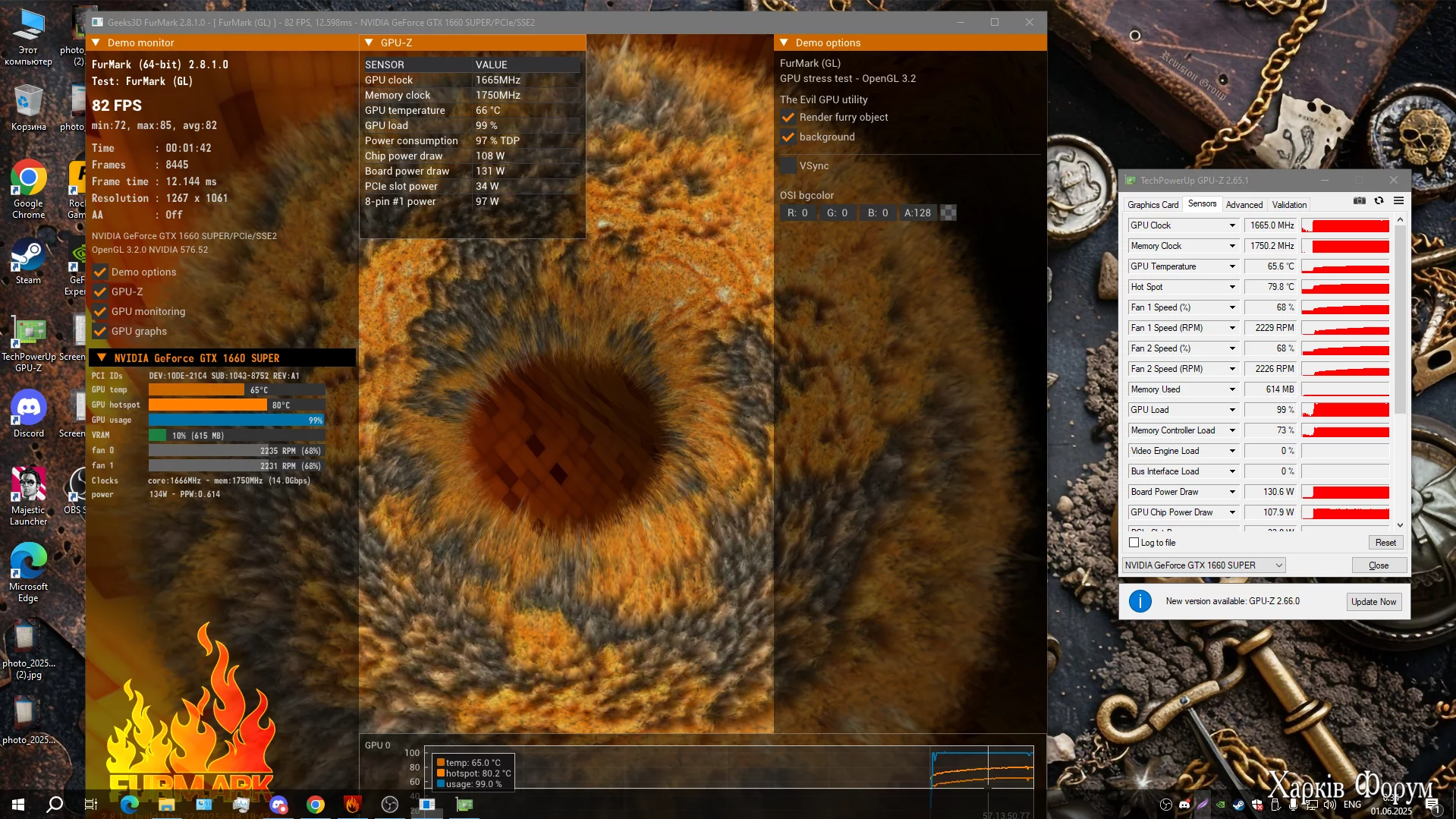Image resolution: width=1456 pixels, height=819 pixels.
Task: Open the Board Power Draw sensor dropdown
Action: [1232, 492]
